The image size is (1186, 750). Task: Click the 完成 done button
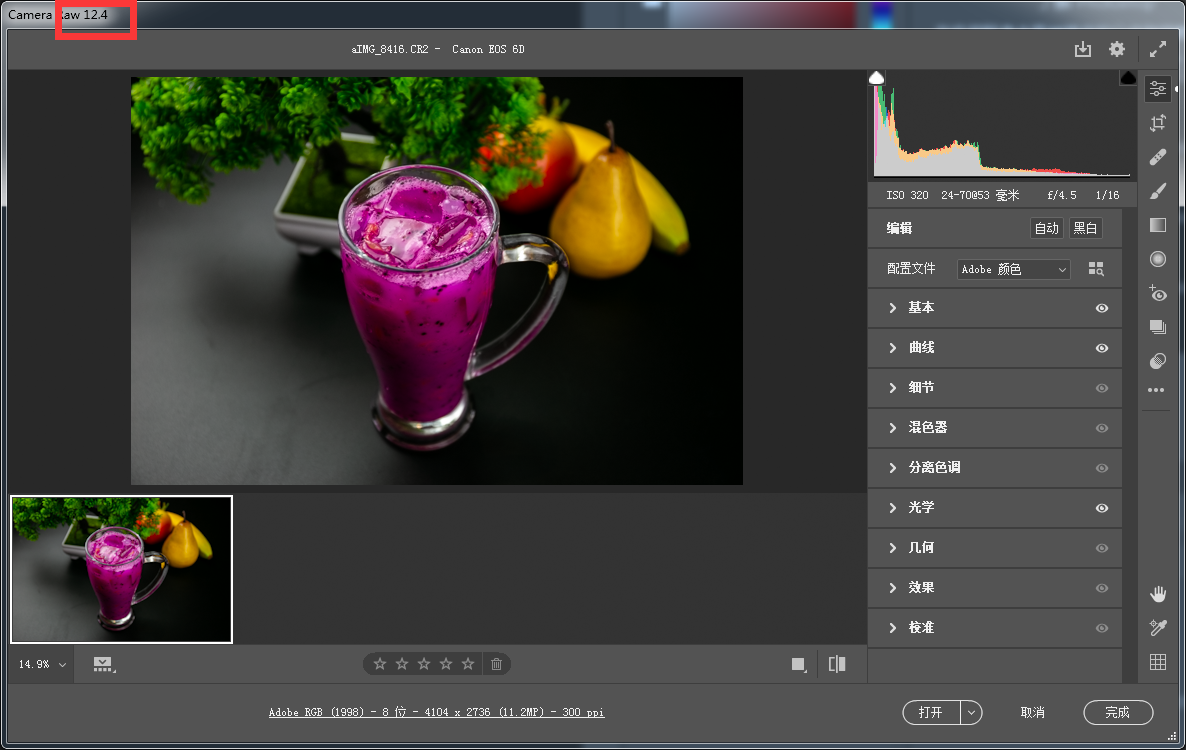[x=1117, y=712]
